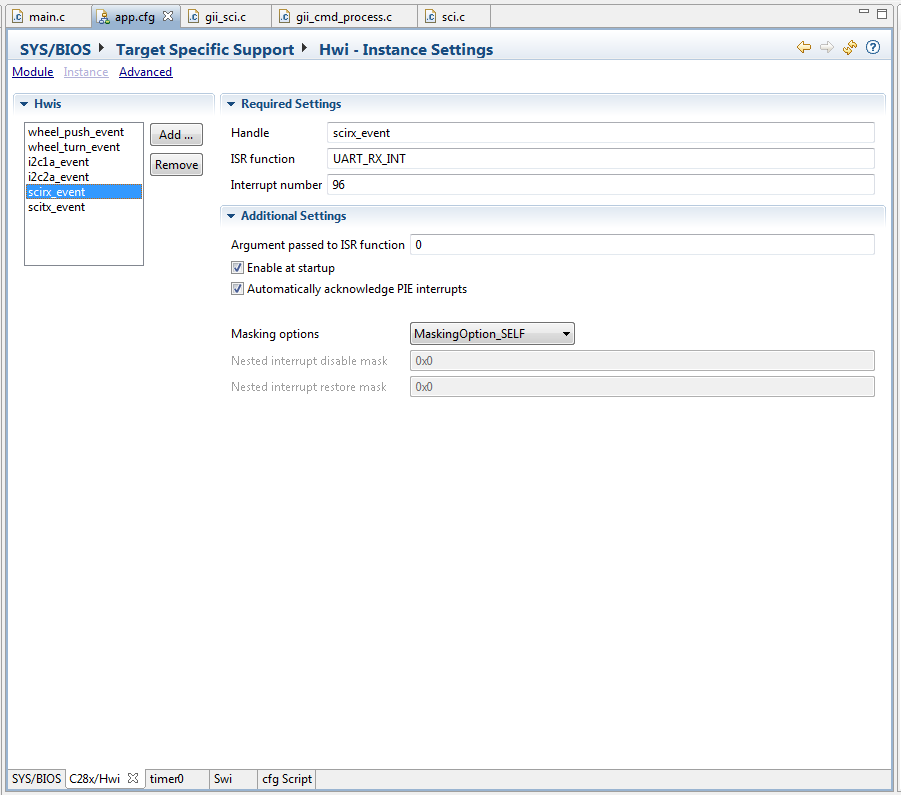
Task: Open the Advanced configuration link
Action: coord(145,71)
